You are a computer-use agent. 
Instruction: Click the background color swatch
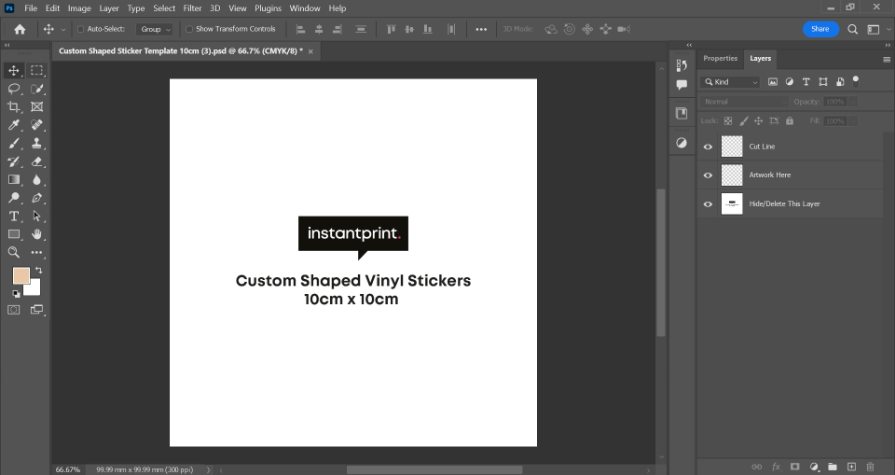coord(34,289)
